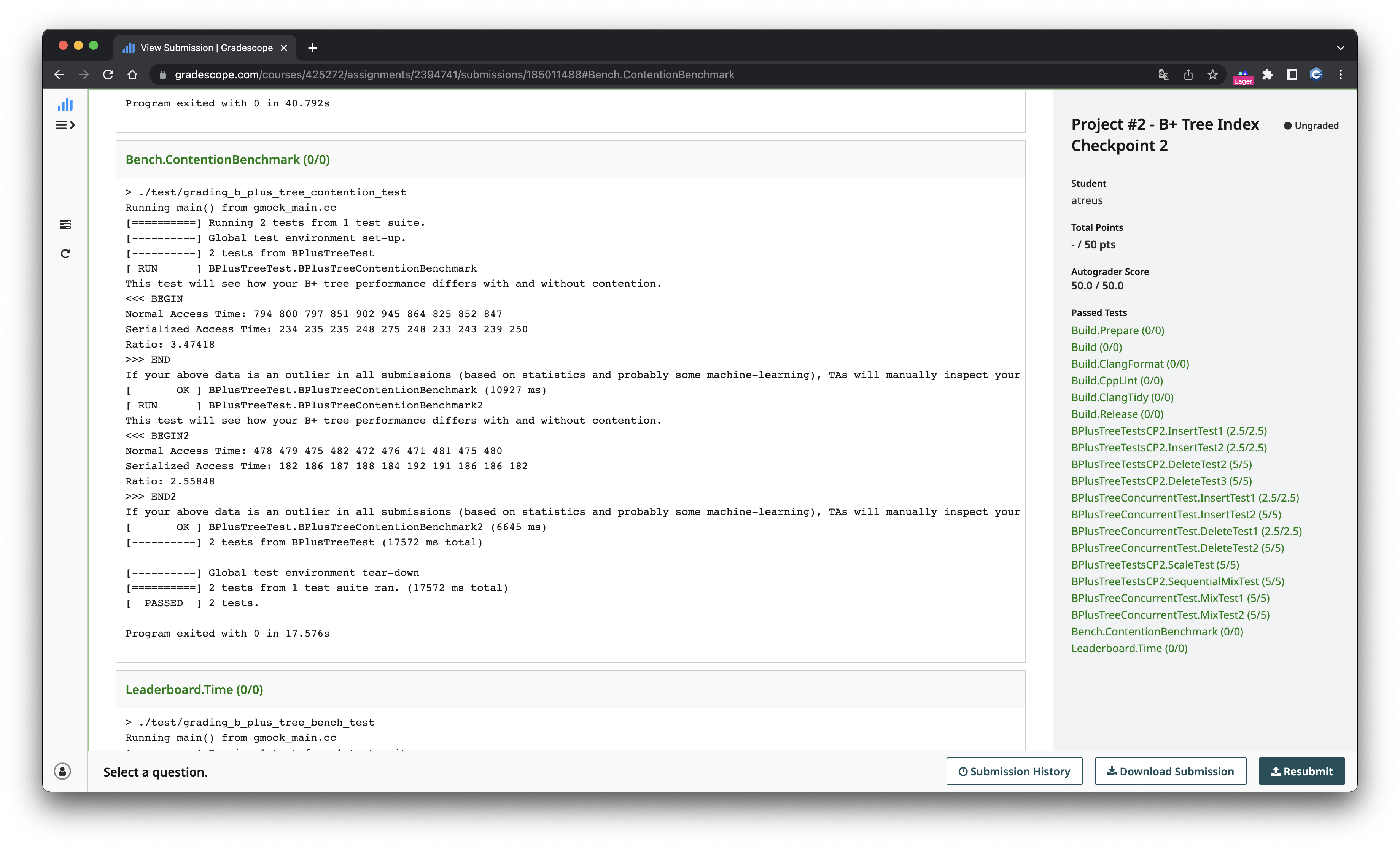Click the Bench.ContentionBenchmark (0/0) section header

227,160
